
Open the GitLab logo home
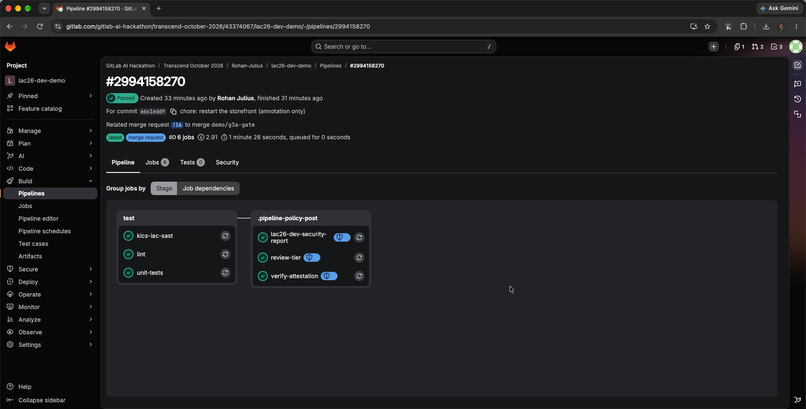click(x=10, y=47)
